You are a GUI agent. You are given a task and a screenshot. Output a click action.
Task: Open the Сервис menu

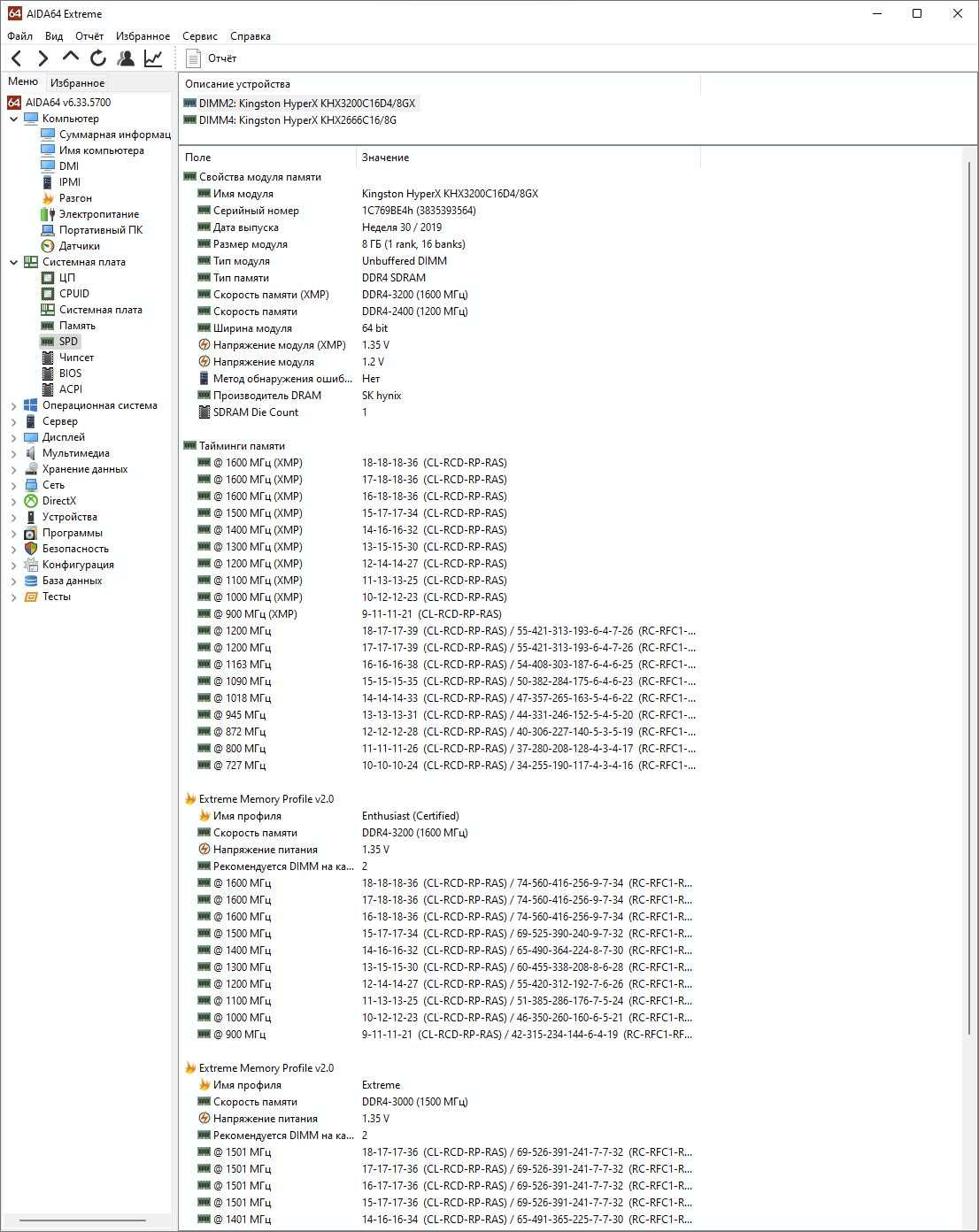pos(200,36)
